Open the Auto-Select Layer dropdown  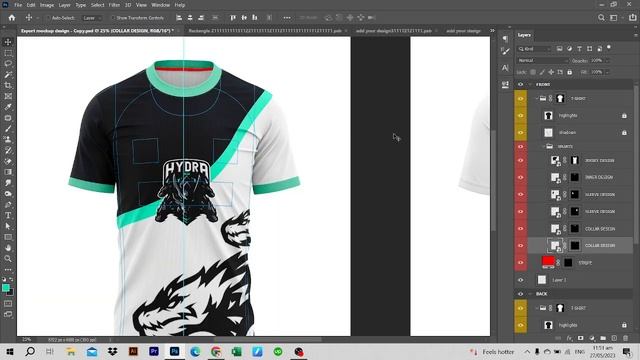(92, 18)
